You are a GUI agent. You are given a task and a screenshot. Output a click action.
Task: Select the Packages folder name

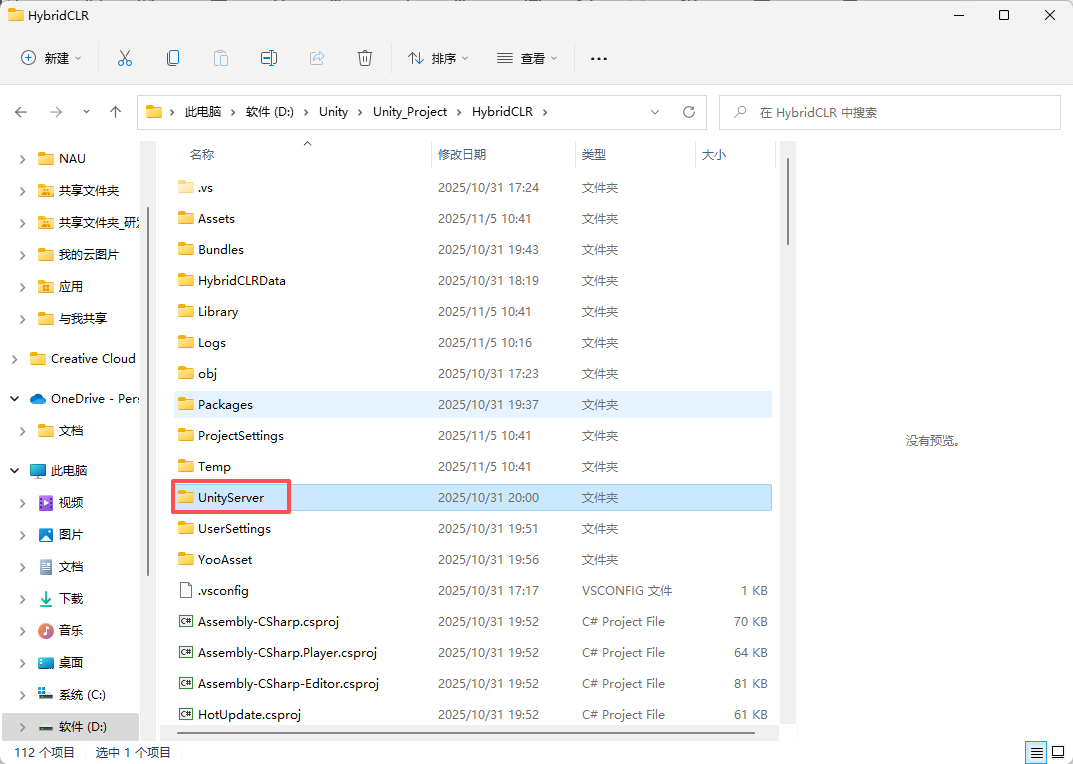pos(225,405)
